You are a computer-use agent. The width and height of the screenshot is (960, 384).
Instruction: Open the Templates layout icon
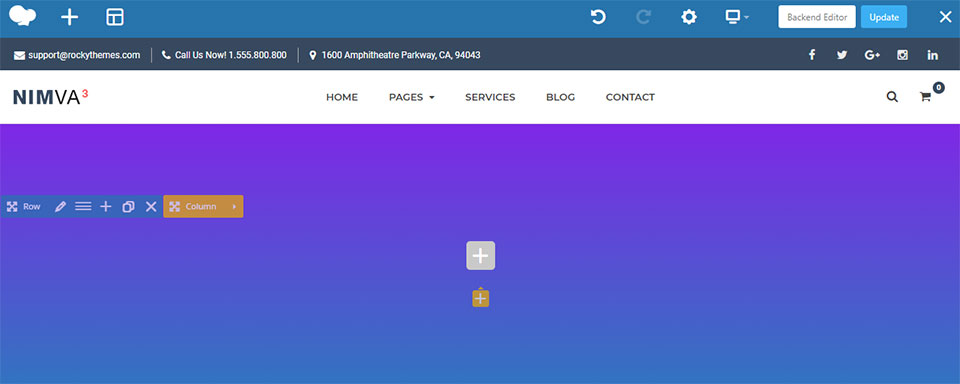(x=114, y=17)
